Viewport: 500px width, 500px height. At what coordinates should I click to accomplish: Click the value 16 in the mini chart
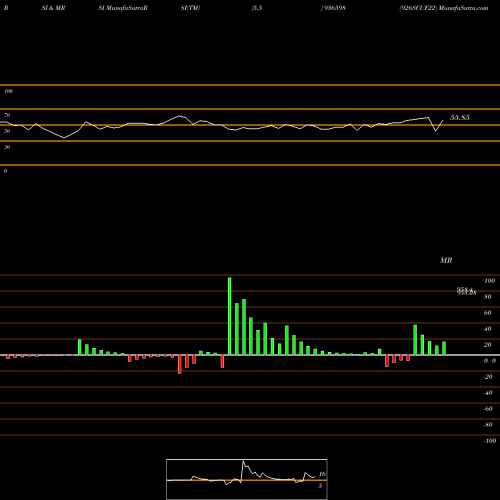(x=322, y=474)
